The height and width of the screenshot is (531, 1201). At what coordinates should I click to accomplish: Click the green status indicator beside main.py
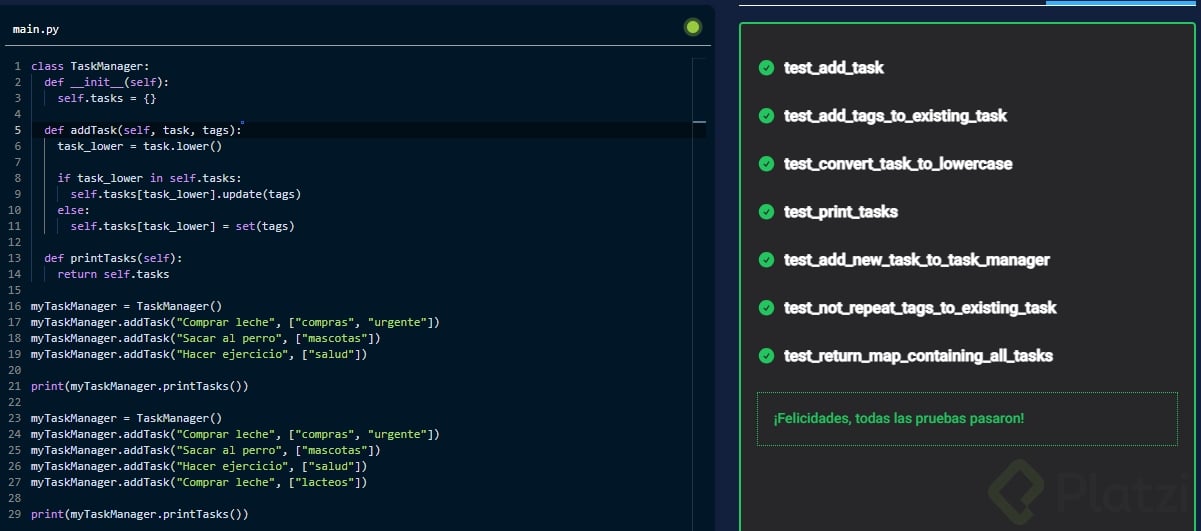click(x=692, y=27)
